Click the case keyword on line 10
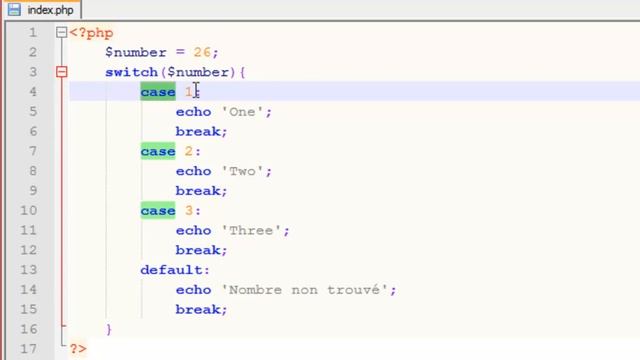Image resolution: width=640 pixels, height=360 pixels. [158, 211]
